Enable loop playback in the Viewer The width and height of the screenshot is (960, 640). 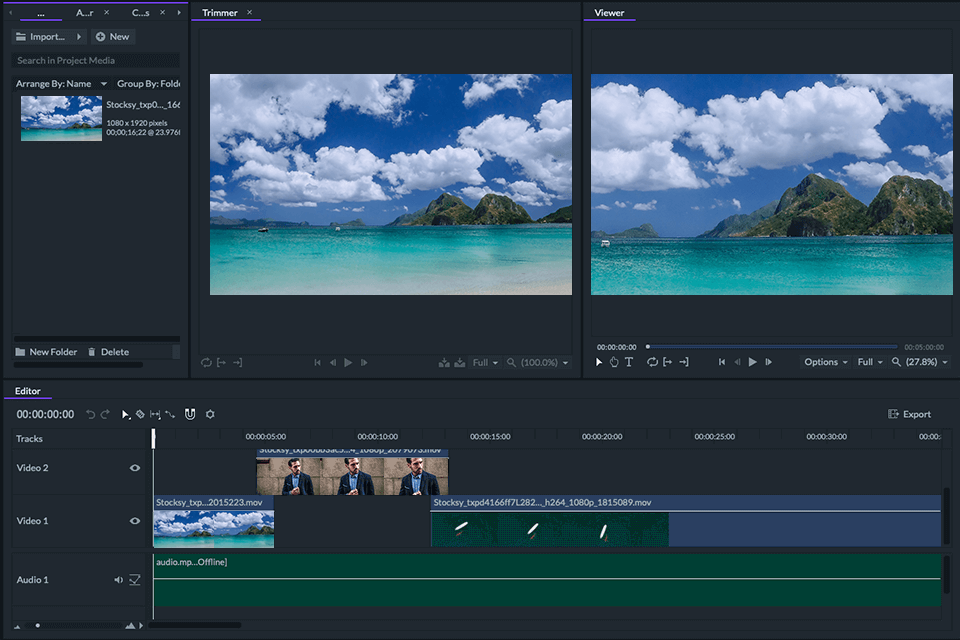click(x=651, y=362)
